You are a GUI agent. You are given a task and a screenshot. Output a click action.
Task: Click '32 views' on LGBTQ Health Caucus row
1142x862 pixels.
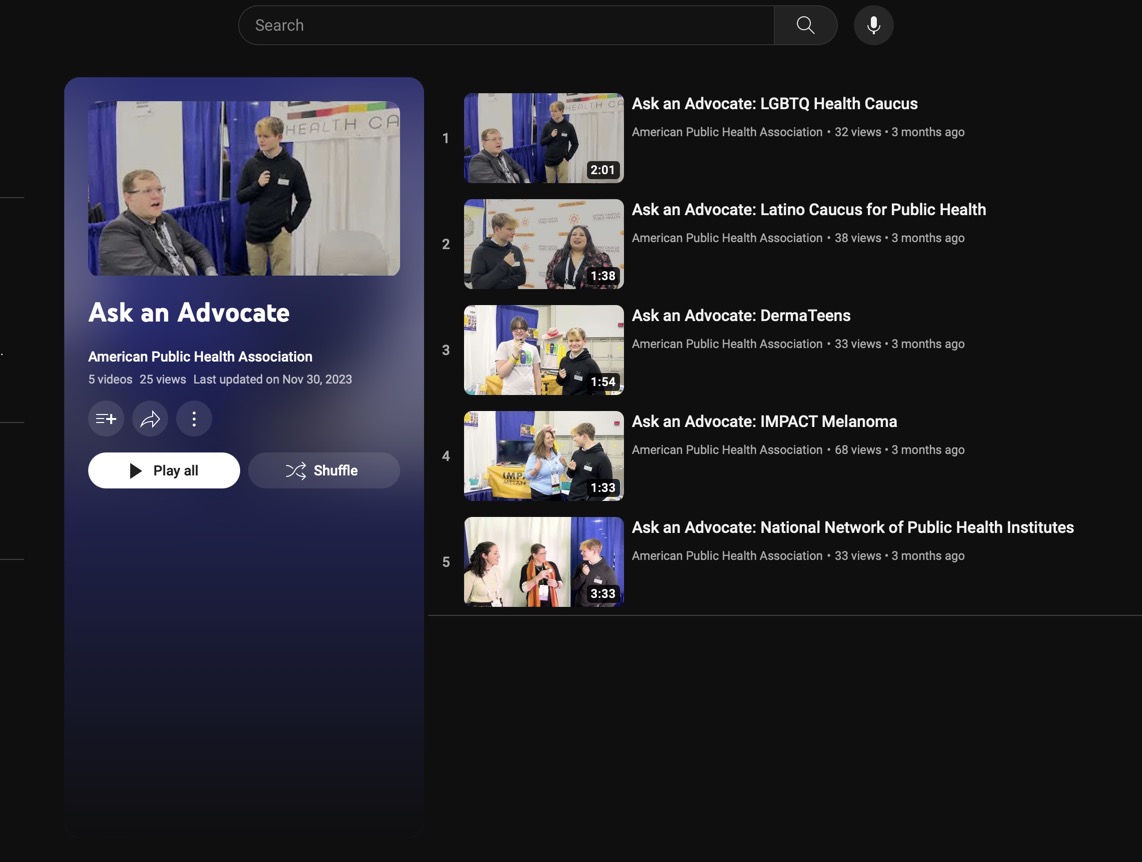point(857,132)
